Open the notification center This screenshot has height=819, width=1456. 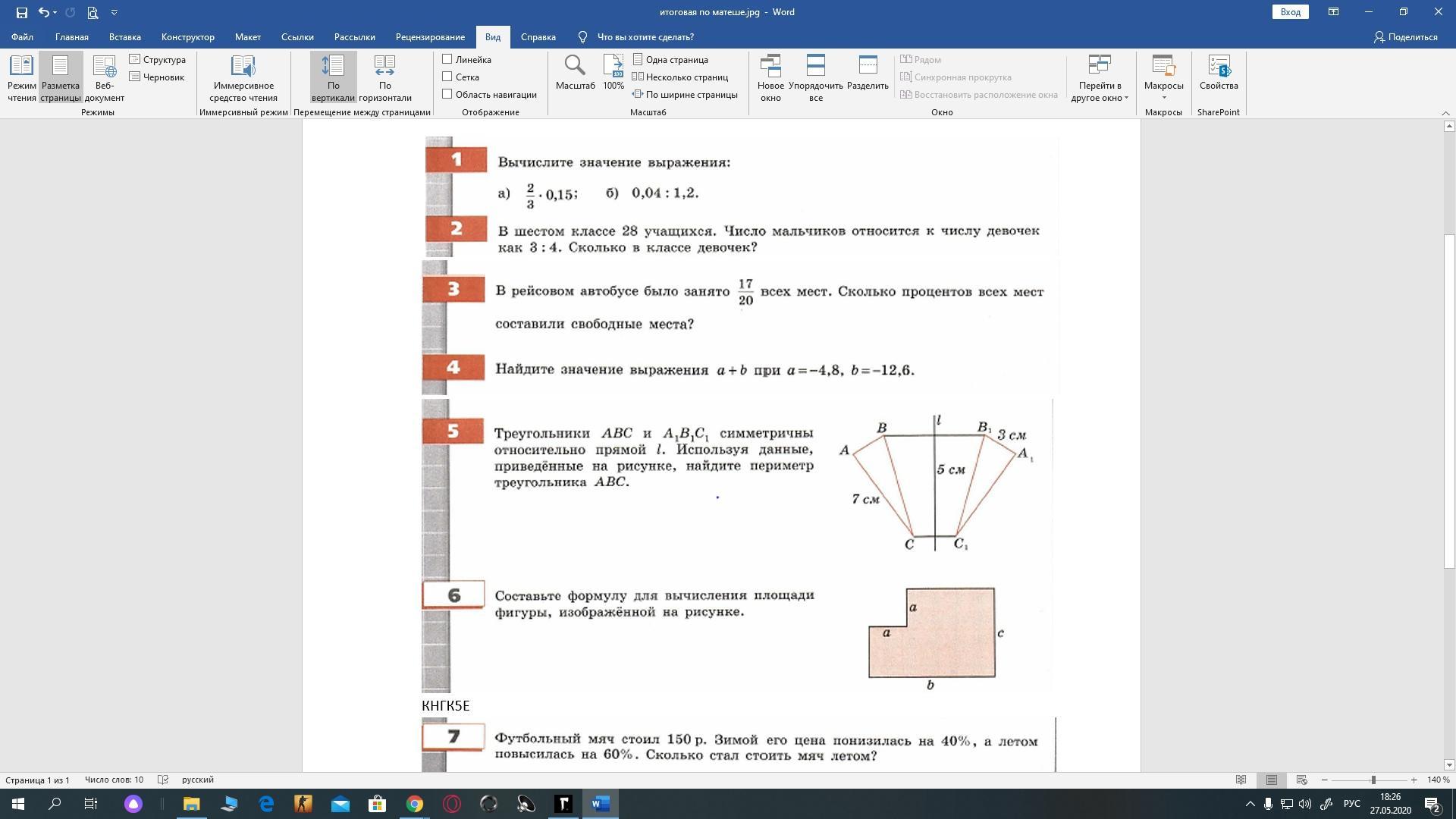click(1432, 804)
